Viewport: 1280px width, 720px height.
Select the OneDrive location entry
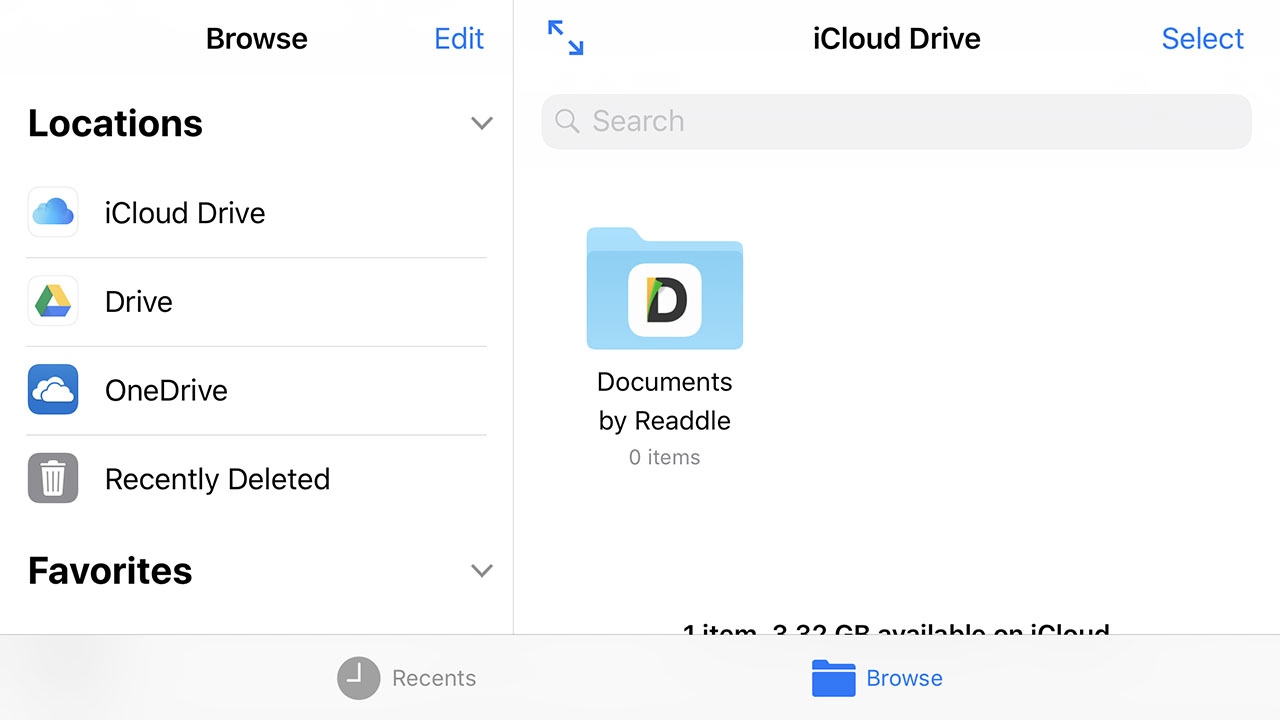166,390
